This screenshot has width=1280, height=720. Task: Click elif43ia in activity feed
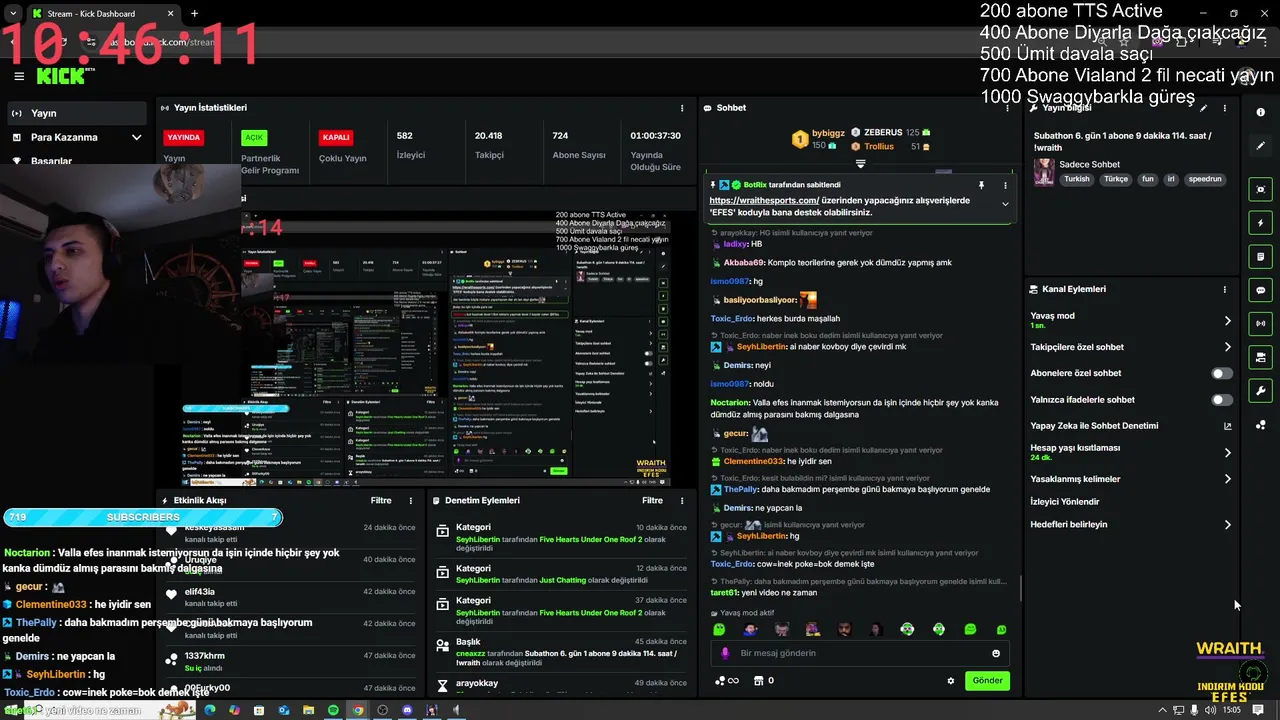point(200,592)
